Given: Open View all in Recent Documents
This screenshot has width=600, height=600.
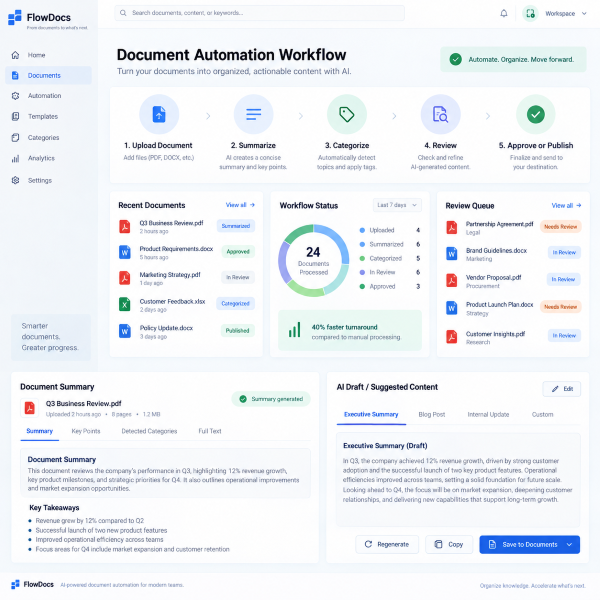Looking at the screenshot, I should 240,205.
